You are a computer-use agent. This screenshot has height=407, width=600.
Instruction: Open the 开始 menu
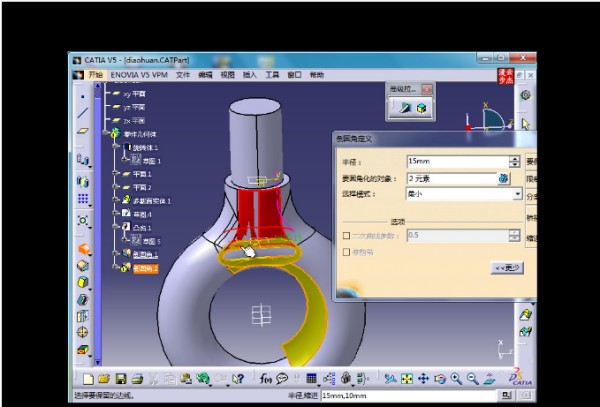point(96,75)
